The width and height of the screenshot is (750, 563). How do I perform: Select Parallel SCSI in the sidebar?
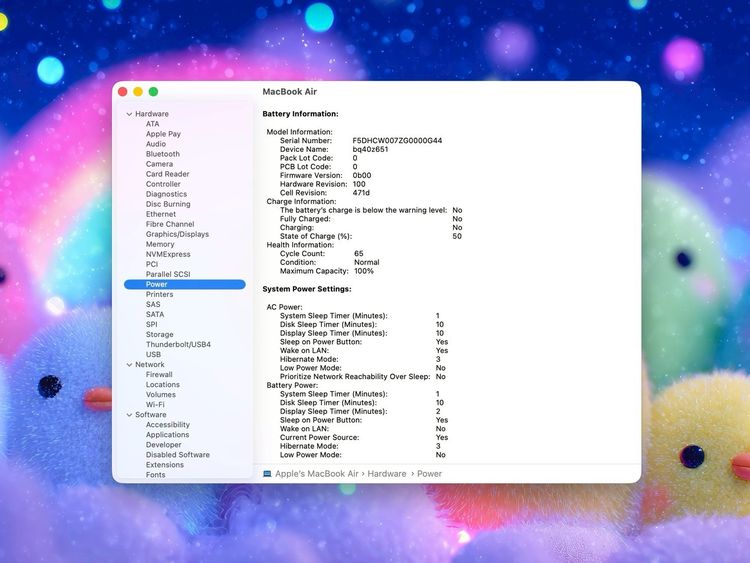pyautogui.click(x=168, y=275)
